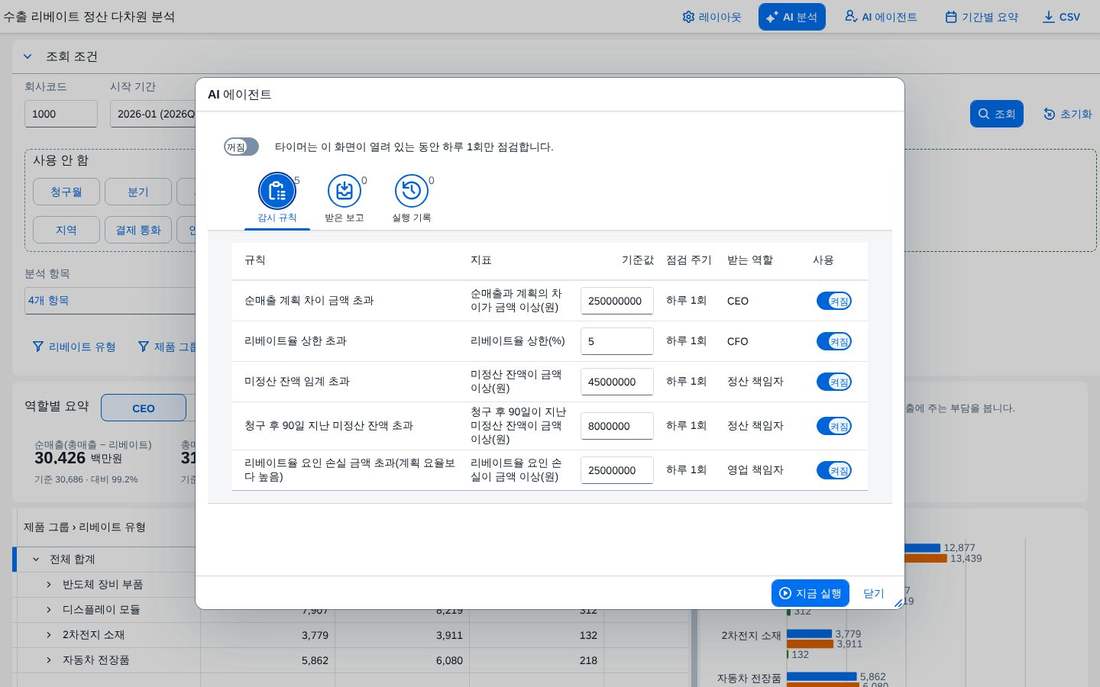Expand the 디스플레이 모듈 row
The width and height of the screenshot is (1100, 687).
pyautogui.click(x=48, y=610)
